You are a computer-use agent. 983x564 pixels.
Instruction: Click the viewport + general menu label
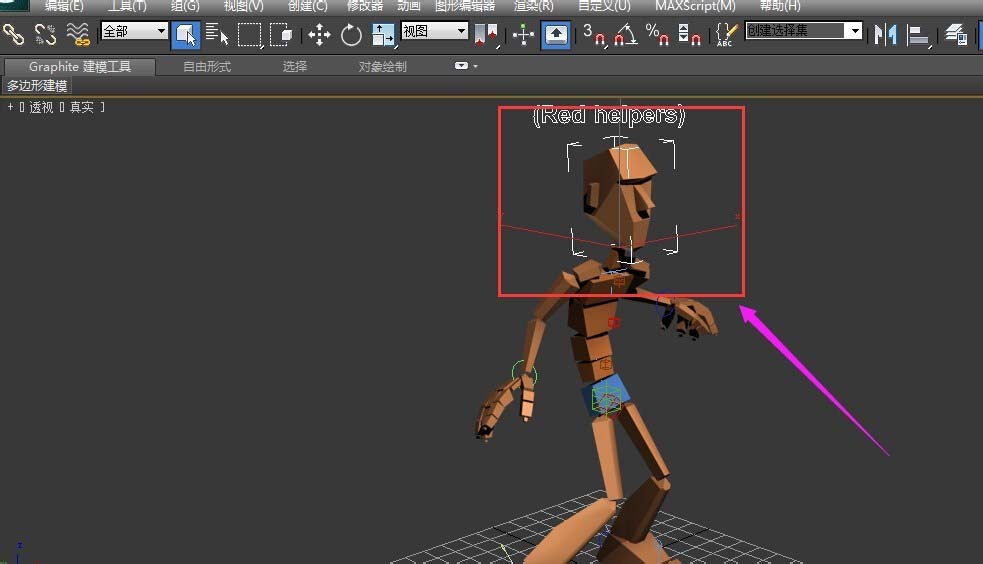click(x=10, y=107)
